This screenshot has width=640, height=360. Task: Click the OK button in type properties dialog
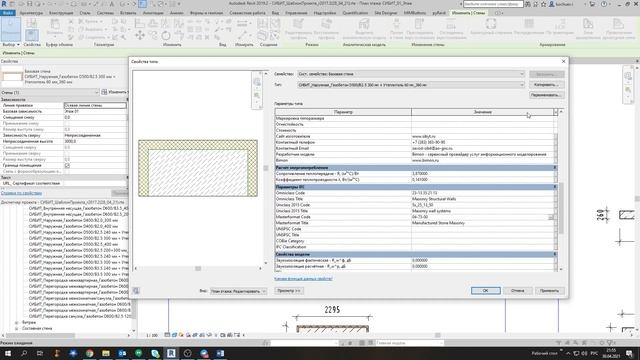[485, 291]
